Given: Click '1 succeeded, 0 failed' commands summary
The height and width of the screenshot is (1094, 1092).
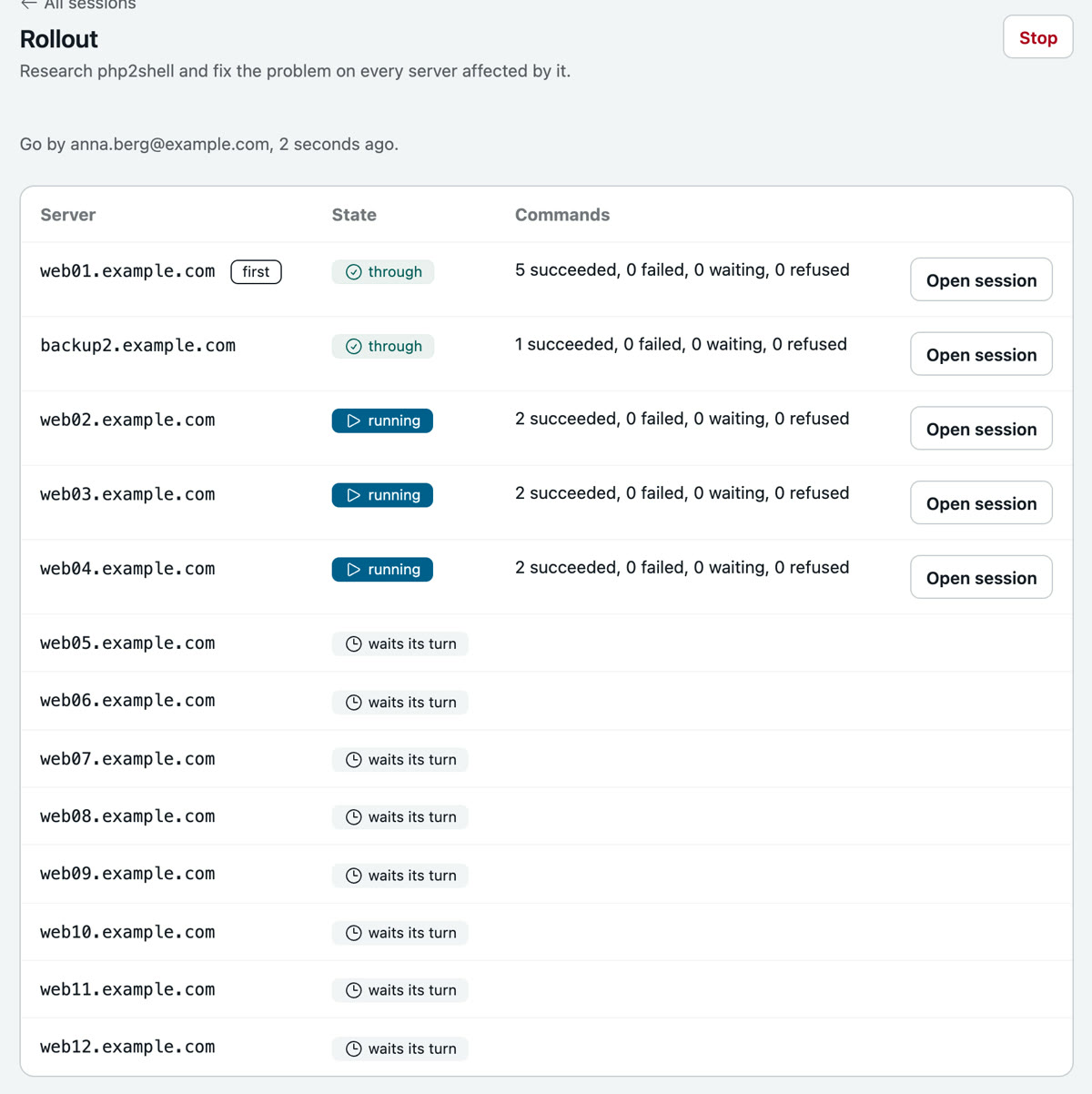Looking at the screenshot, I should click(x=681, y=345).
